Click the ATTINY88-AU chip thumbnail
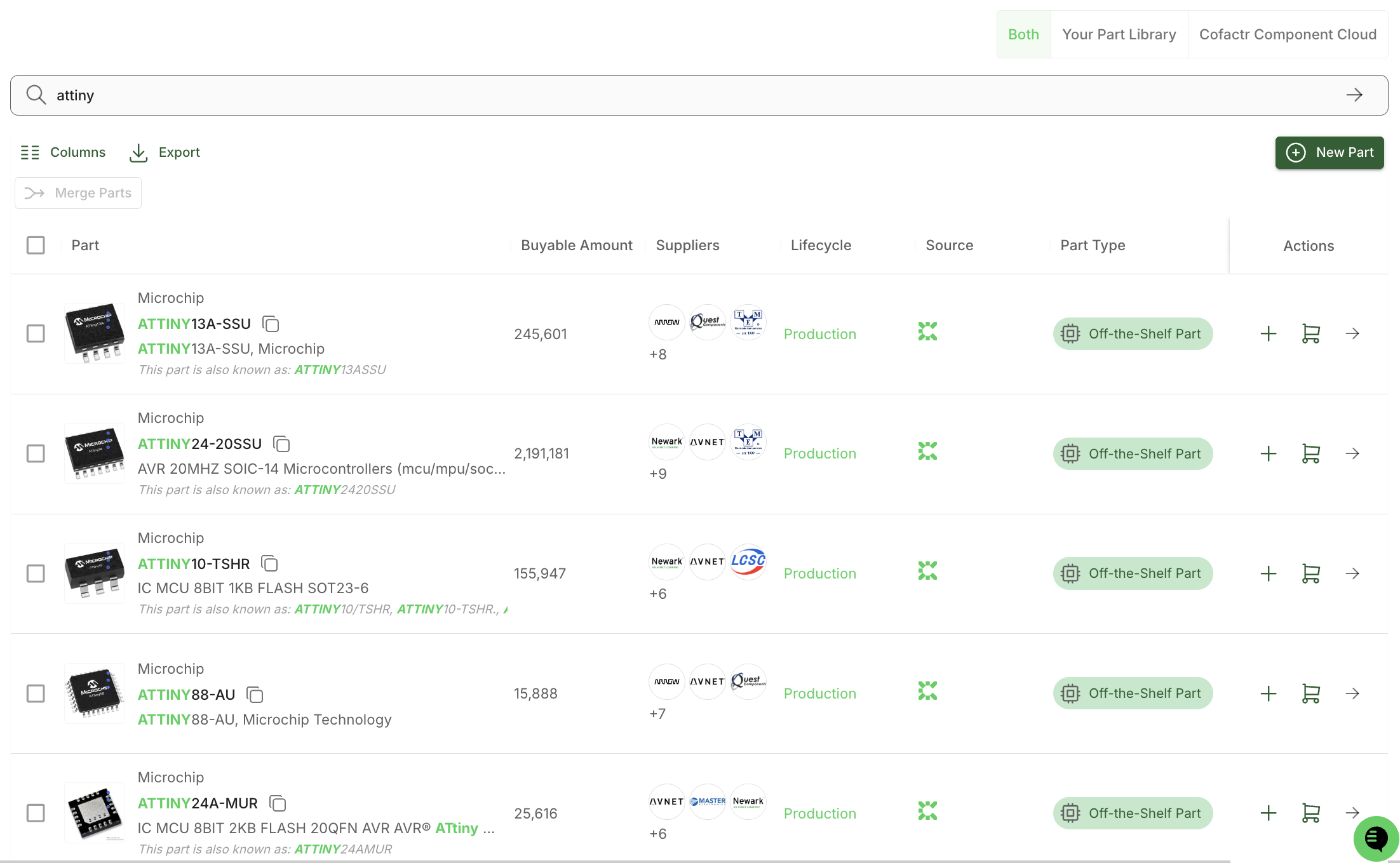 point(95,693)
